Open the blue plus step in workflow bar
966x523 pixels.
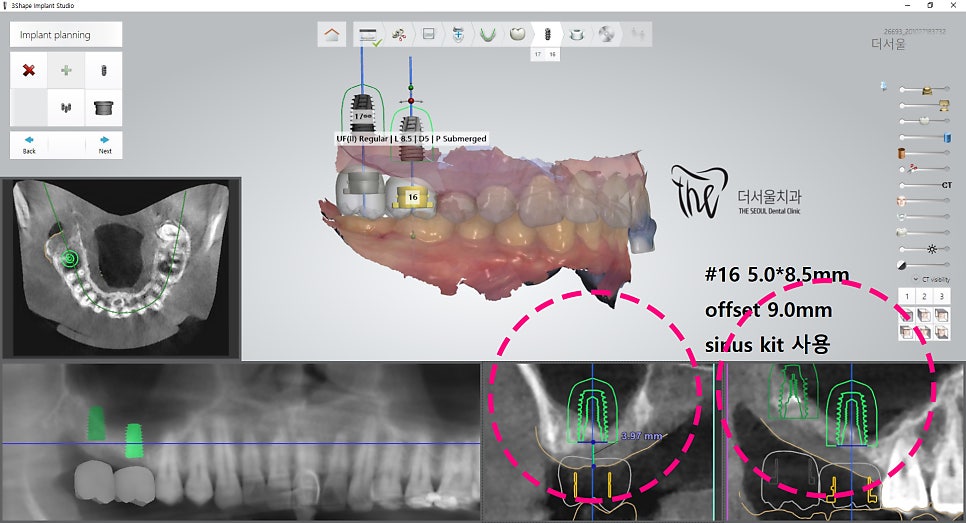point(458,34)
